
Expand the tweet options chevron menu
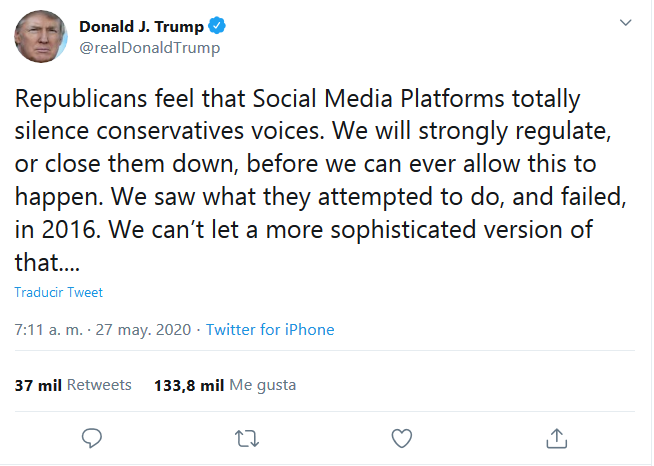[625, 23]
